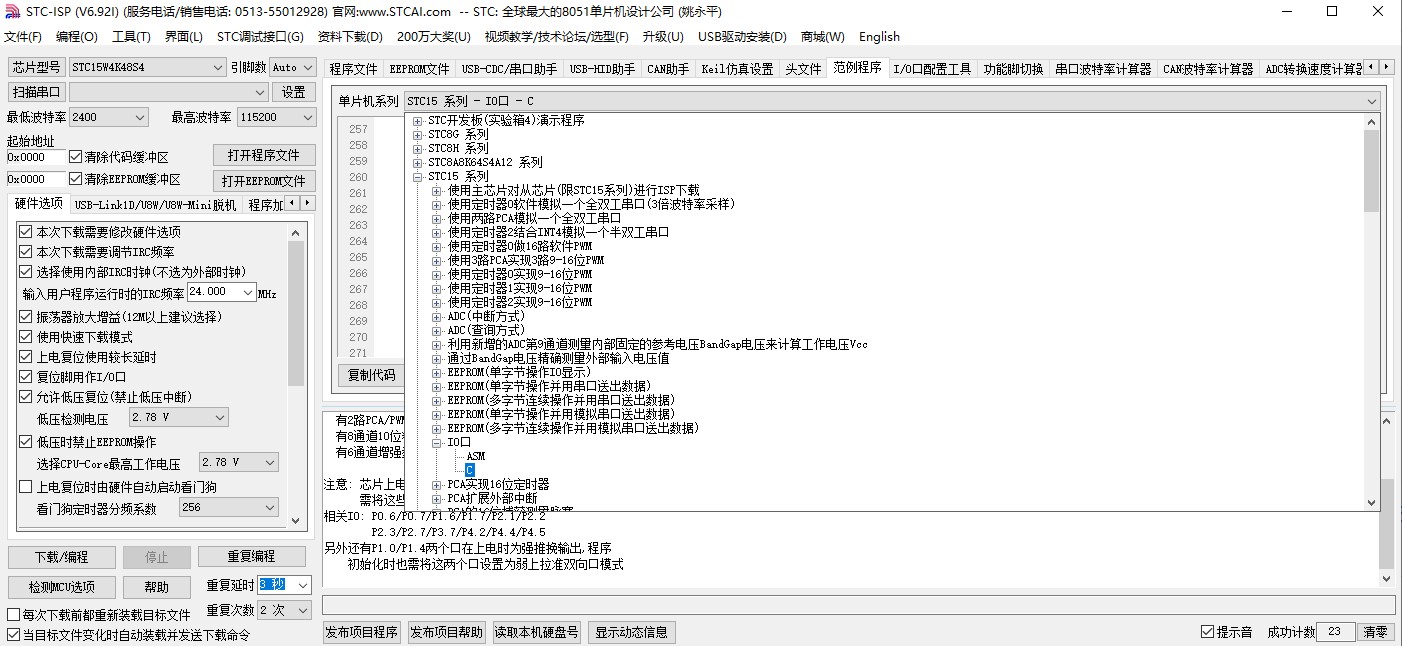
Task: Expand PCA实现16位定时器 tree node
Action: tap(437, 484)
